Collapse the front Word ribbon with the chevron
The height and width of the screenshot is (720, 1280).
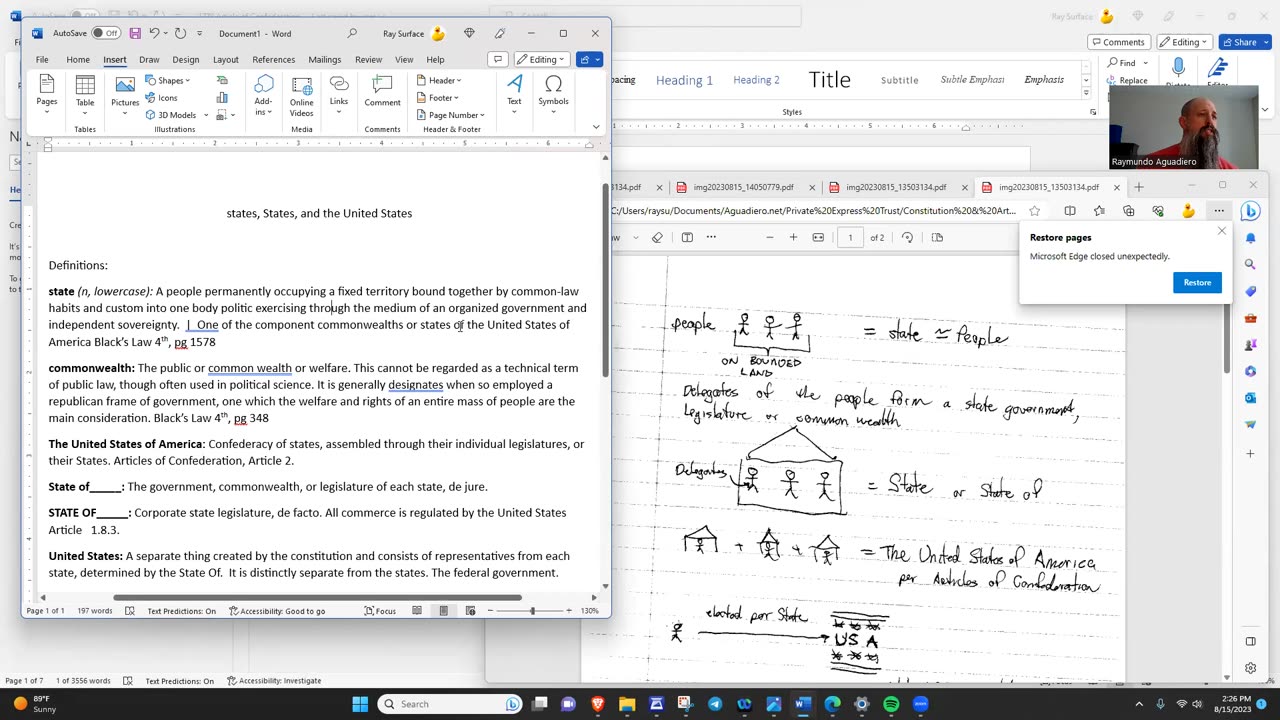(x=596, y=127)
